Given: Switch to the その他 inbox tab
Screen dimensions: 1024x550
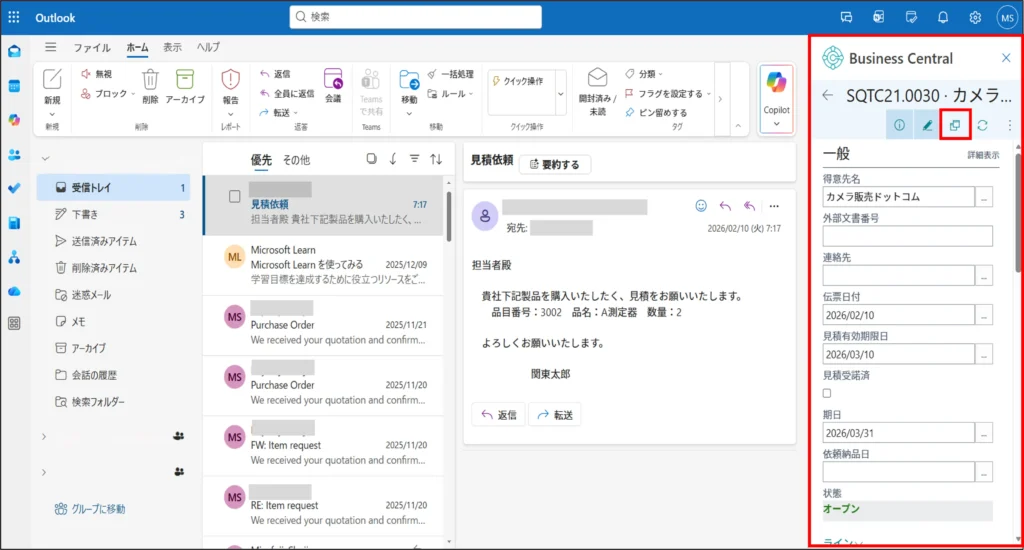Looking at the screenshot, I should (x=296, y=160).
